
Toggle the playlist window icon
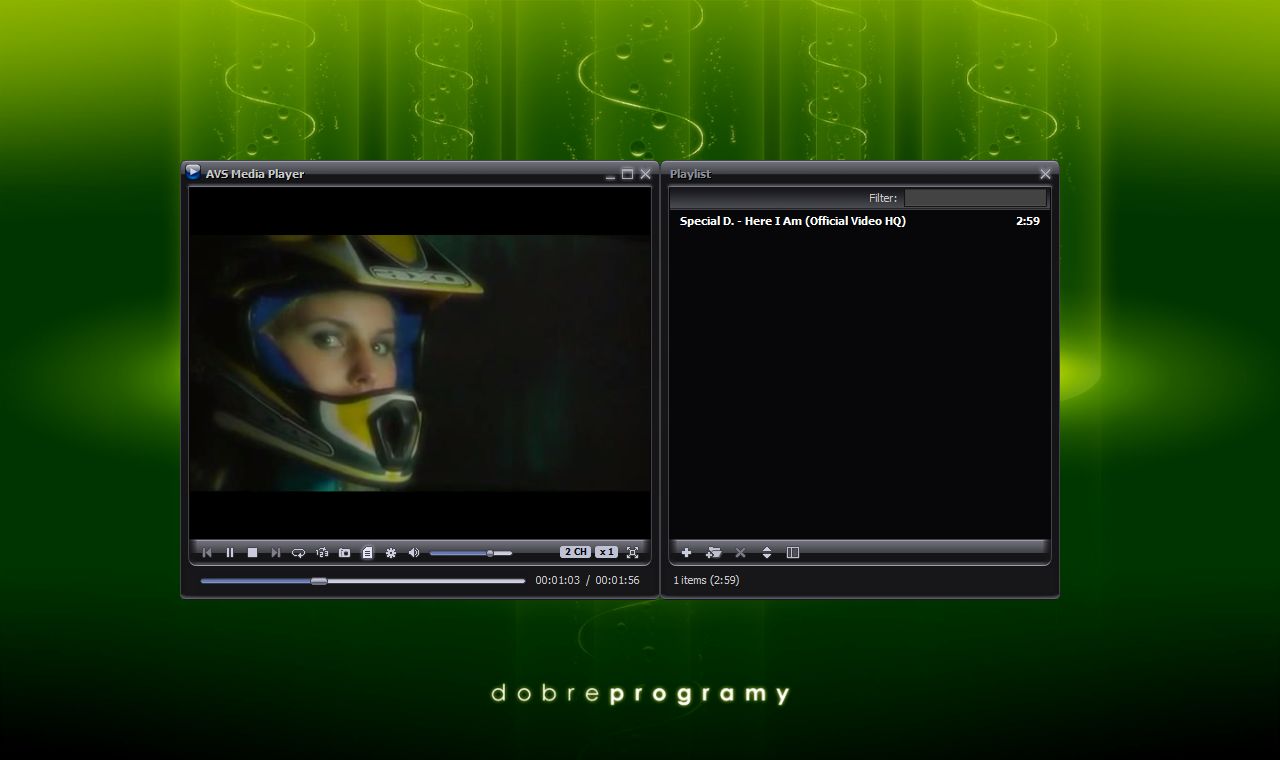tap(368, 552)
